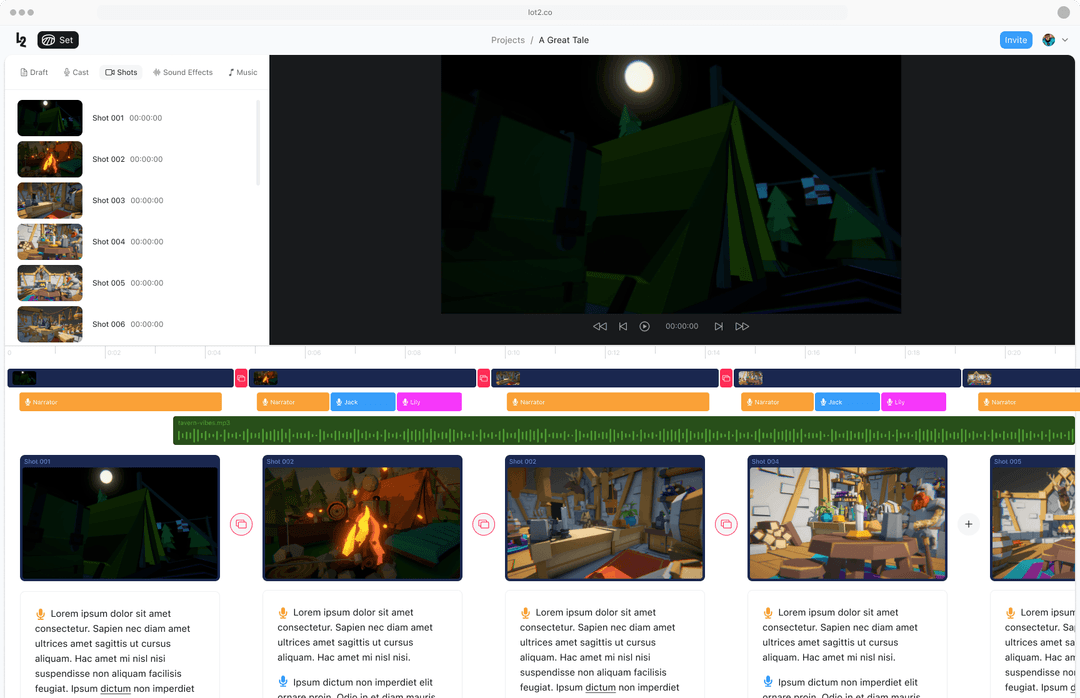Click the browser address bar lot2.co
The image size is (1080, 698).
click(x=472, y=12)
